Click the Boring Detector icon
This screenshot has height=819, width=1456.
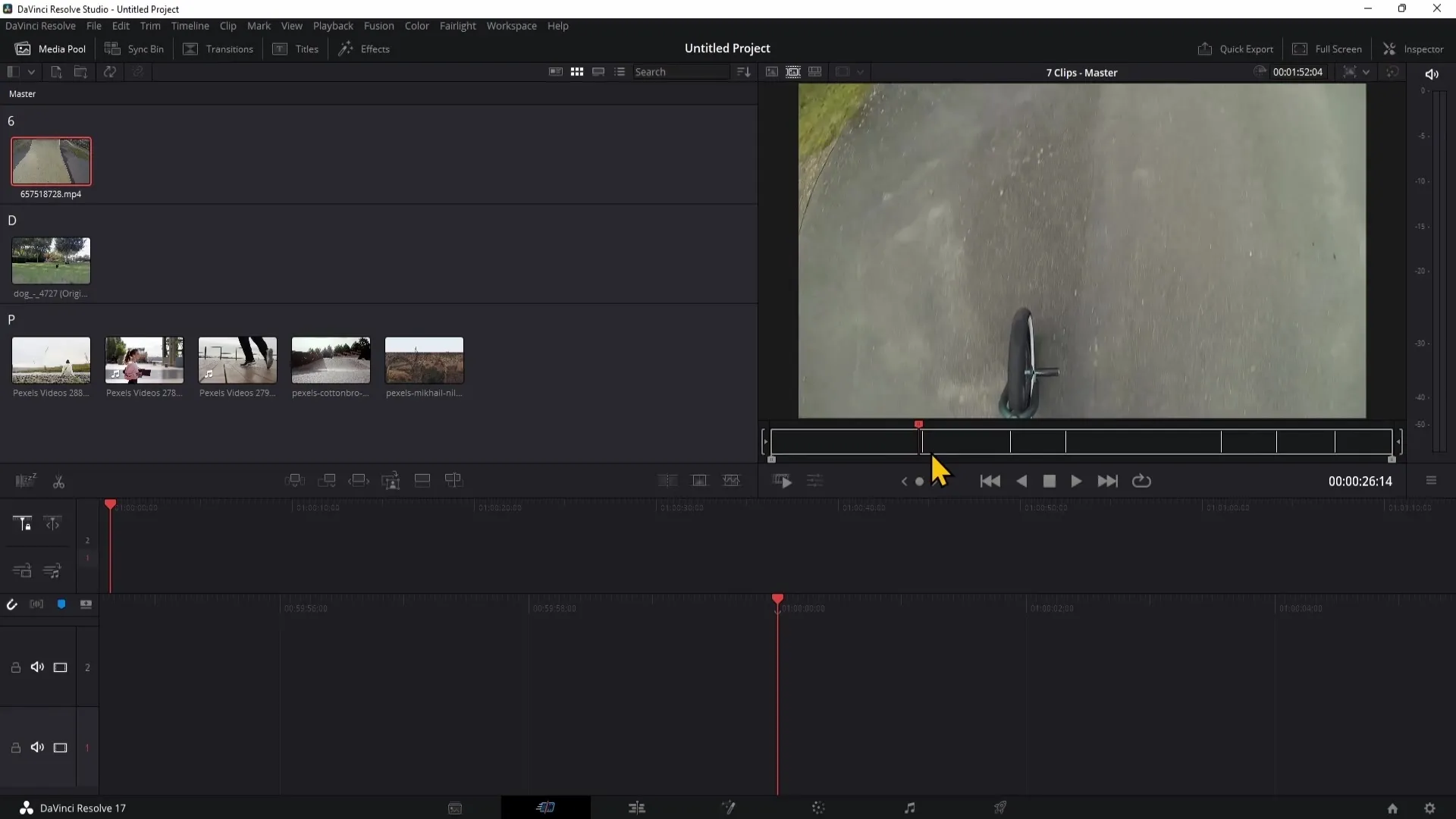(26, 481)
